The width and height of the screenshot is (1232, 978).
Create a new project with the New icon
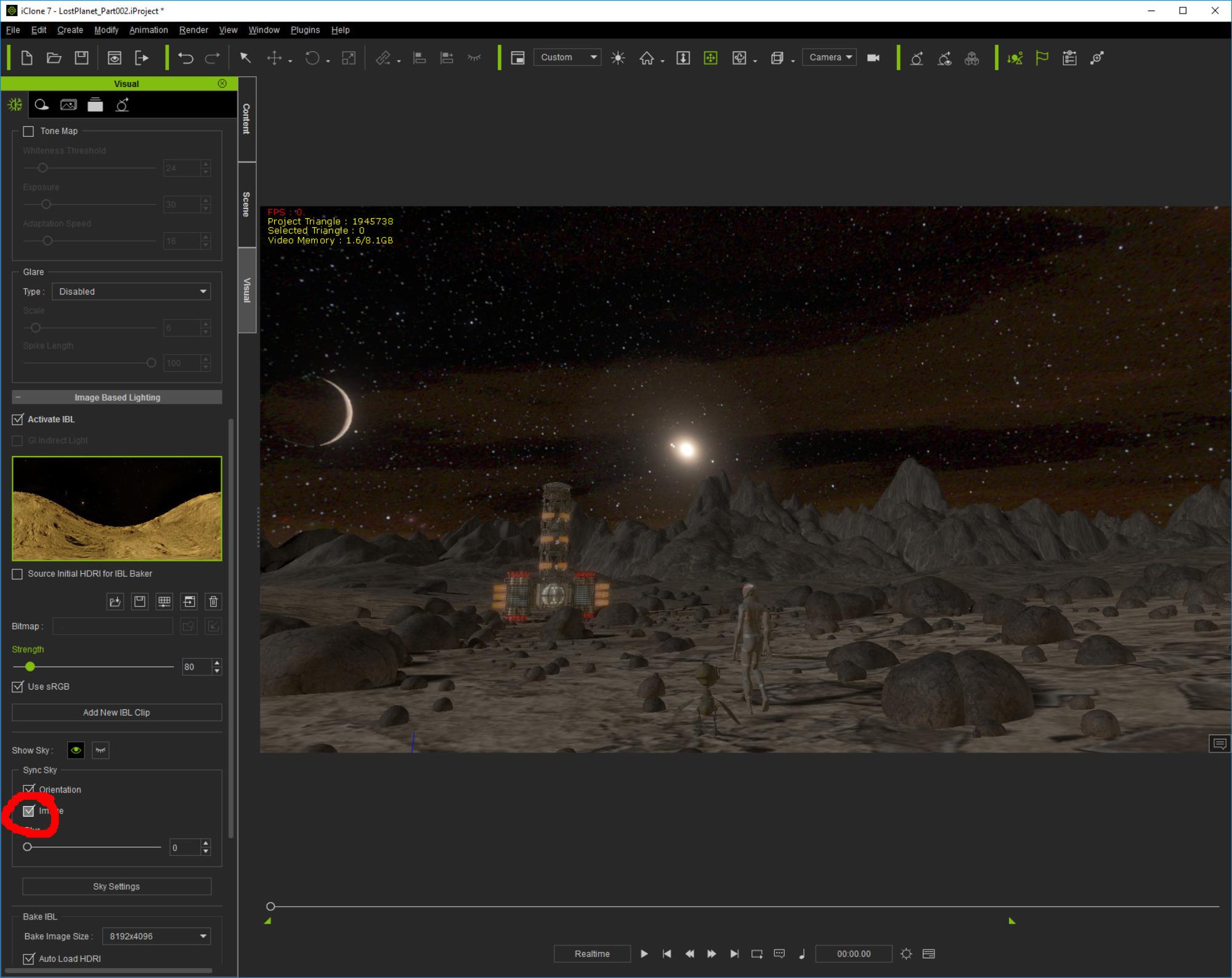(26, 58)
